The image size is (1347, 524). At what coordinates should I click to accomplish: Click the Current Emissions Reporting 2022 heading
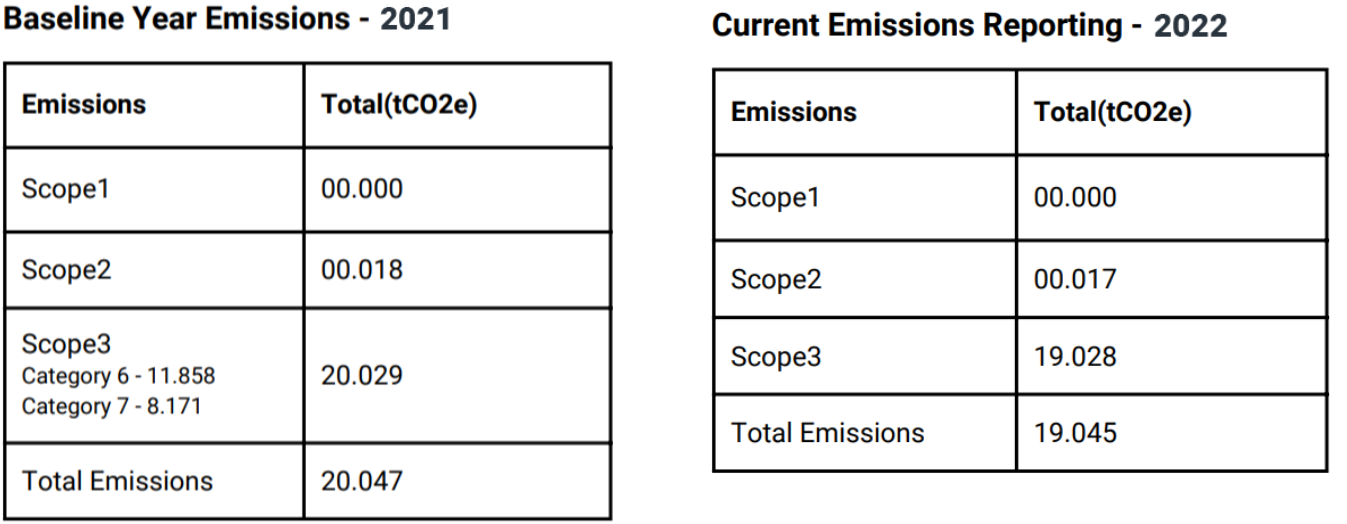pyautogui.click(x=969, y=27)
